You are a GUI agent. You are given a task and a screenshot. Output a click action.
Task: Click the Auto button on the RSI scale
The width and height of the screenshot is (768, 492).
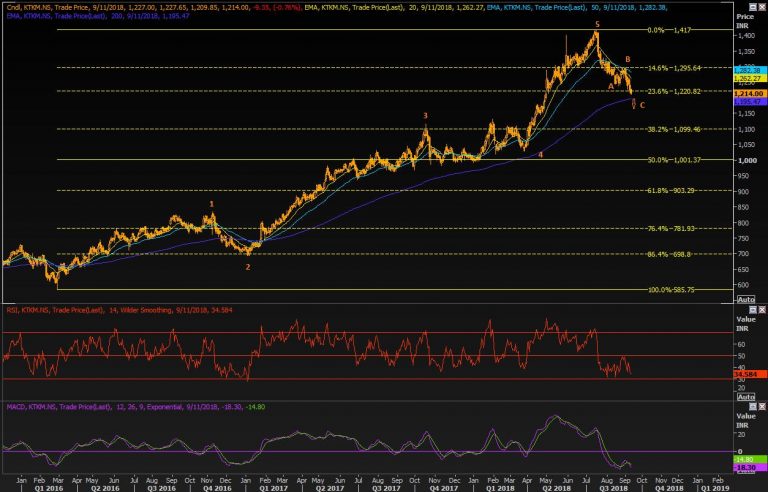tap(745, 395)
